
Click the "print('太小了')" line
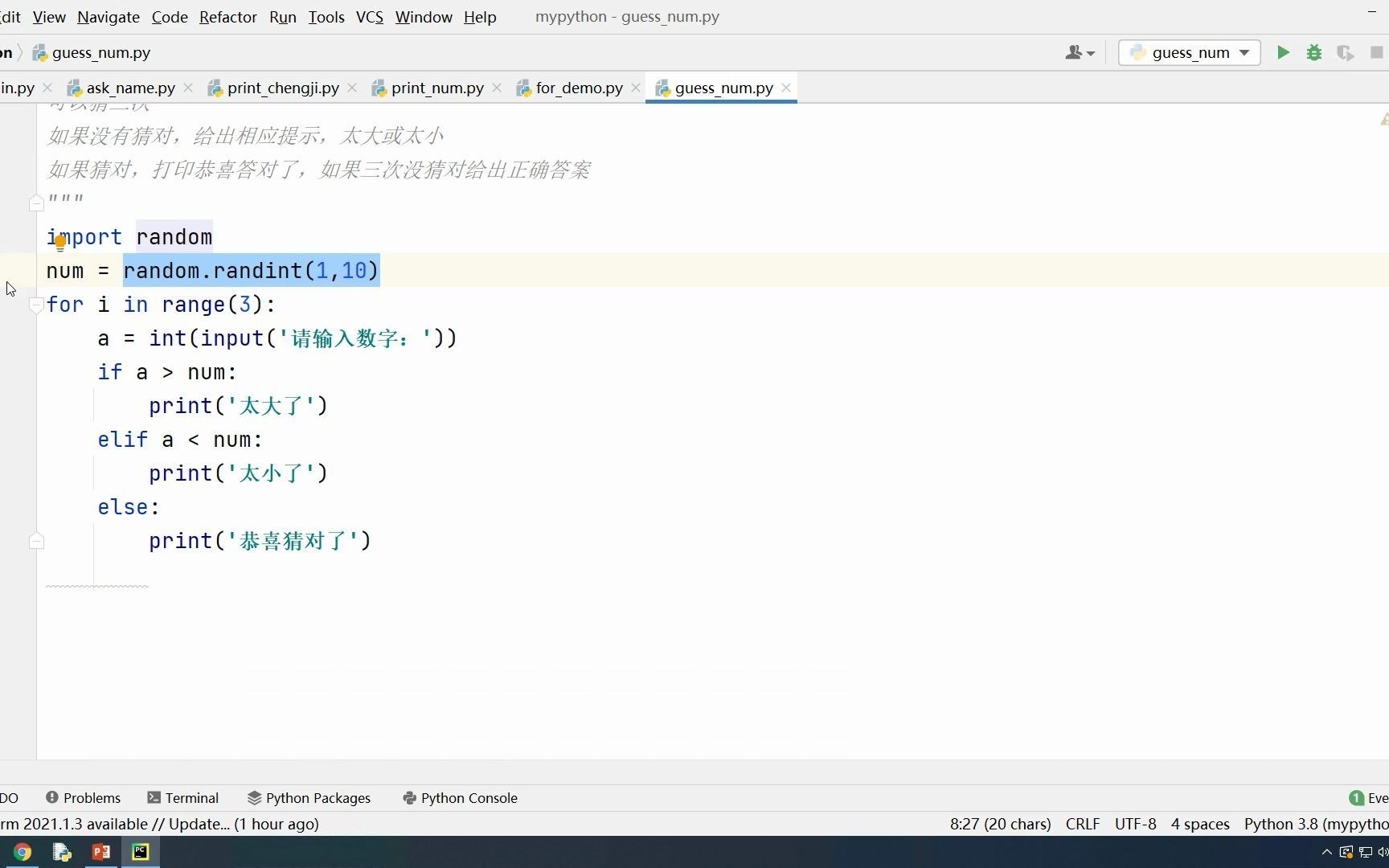pos(238,473)
